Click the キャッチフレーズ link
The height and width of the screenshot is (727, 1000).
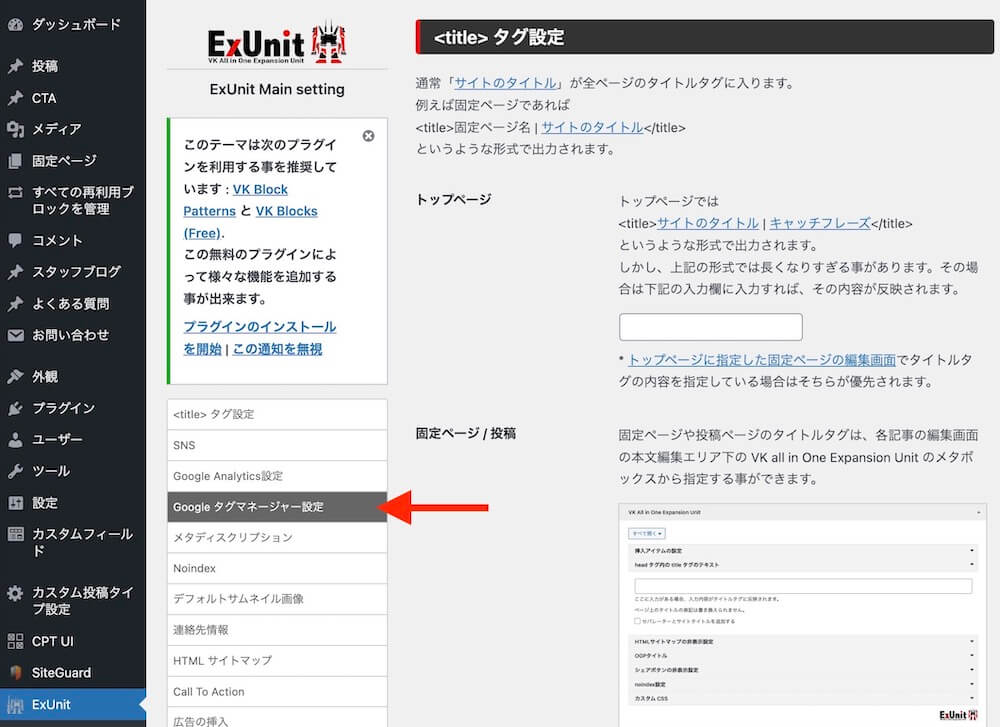[820, 223]
